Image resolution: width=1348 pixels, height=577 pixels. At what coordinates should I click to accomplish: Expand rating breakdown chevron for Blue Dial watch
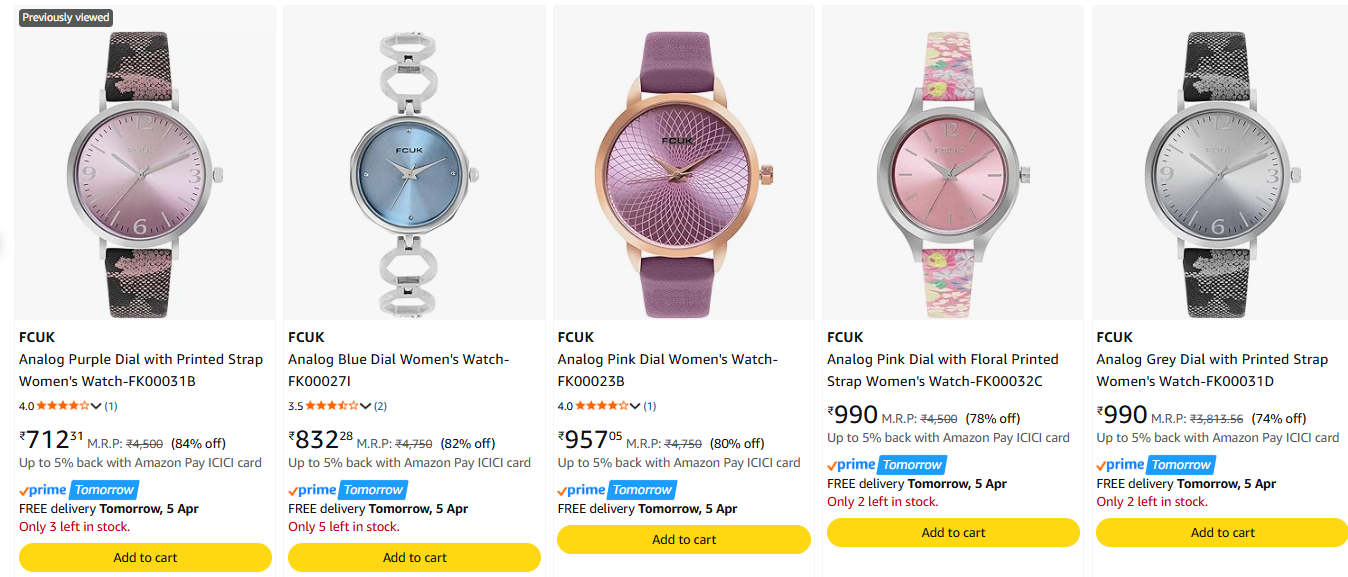(x=366, y=406)
